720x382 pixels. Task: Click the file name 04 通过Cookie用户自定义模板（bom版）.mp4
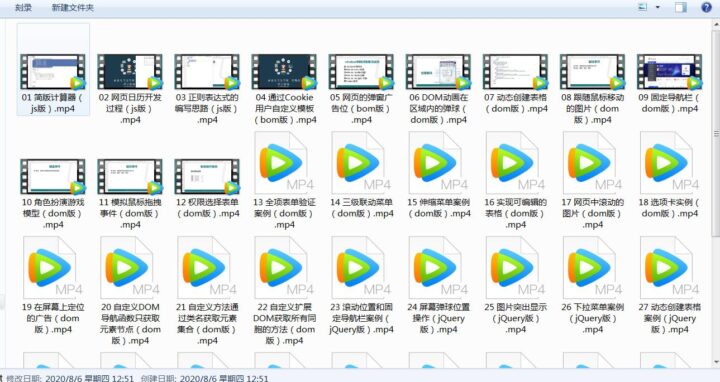(x=284, y=109)
